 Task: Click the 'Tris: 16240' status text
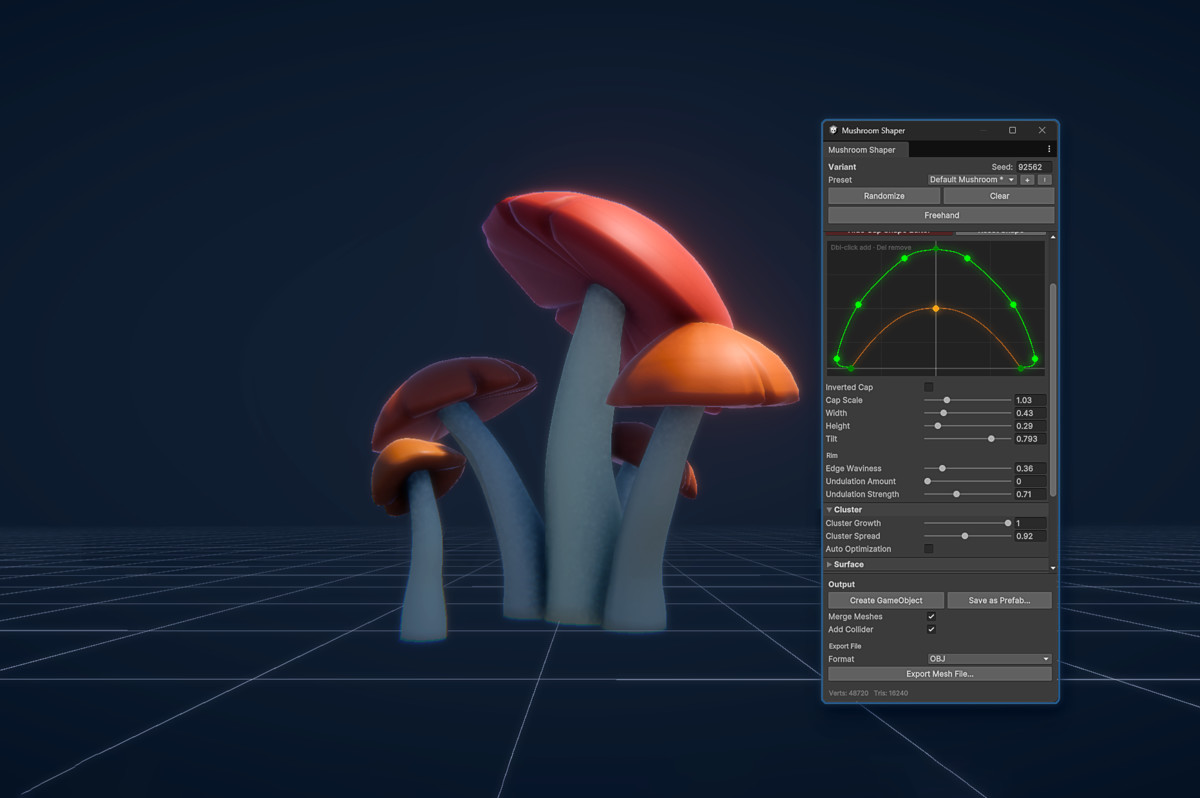pos(890,692)
